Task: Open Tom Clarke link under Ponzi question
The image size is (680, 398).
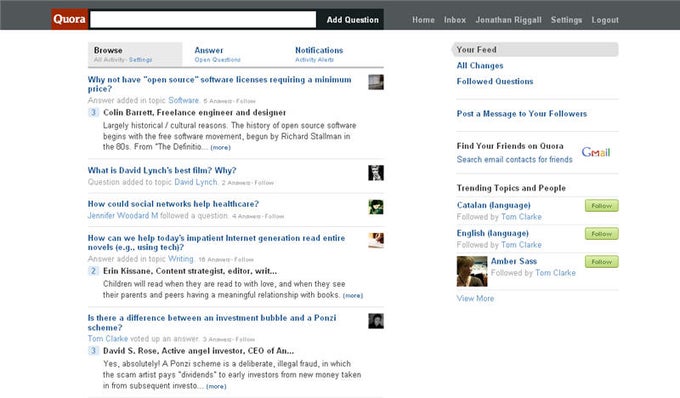Action: click(108, 339)
